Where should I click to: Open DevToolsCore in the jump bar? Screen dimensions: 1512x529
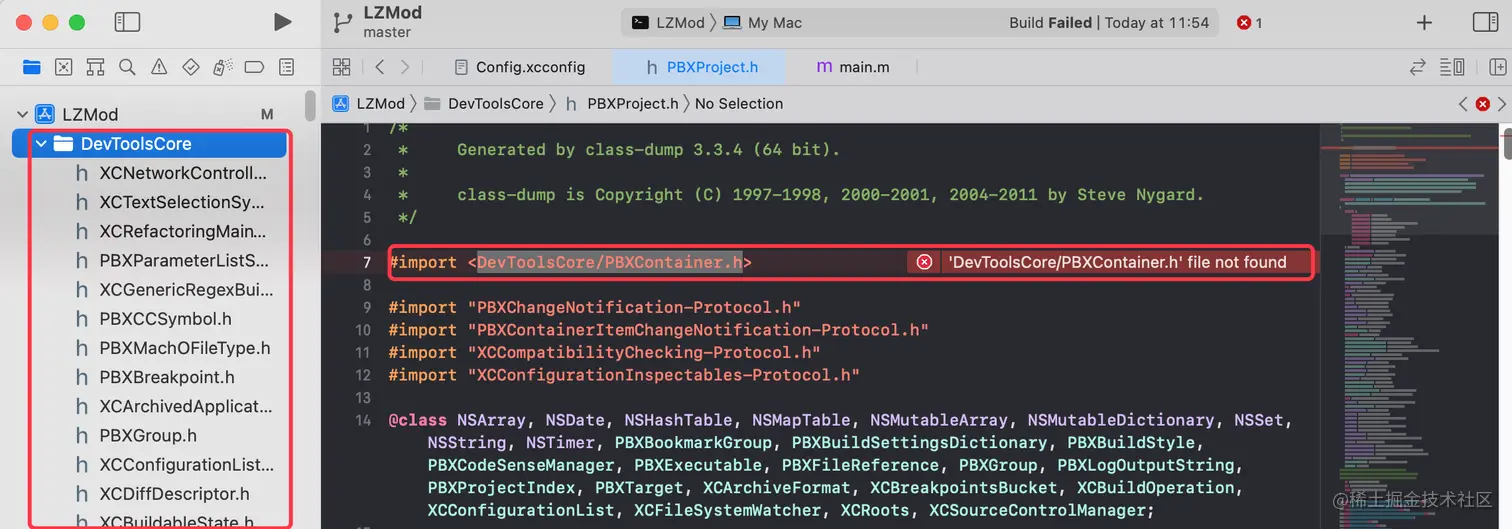point(484,103)
